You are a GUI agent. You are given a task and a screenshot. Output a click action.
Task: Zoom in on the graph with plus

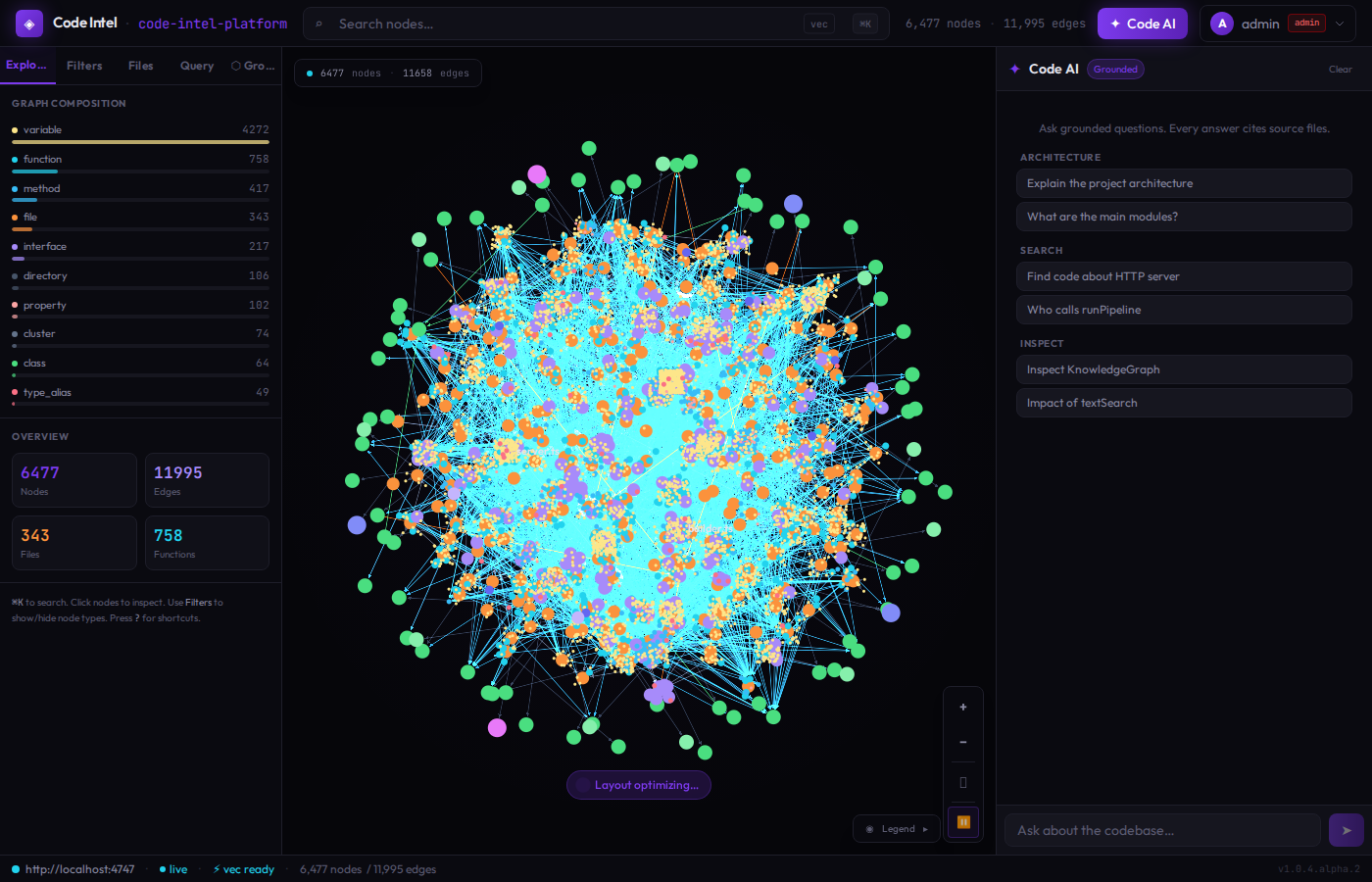click(963, 707)
